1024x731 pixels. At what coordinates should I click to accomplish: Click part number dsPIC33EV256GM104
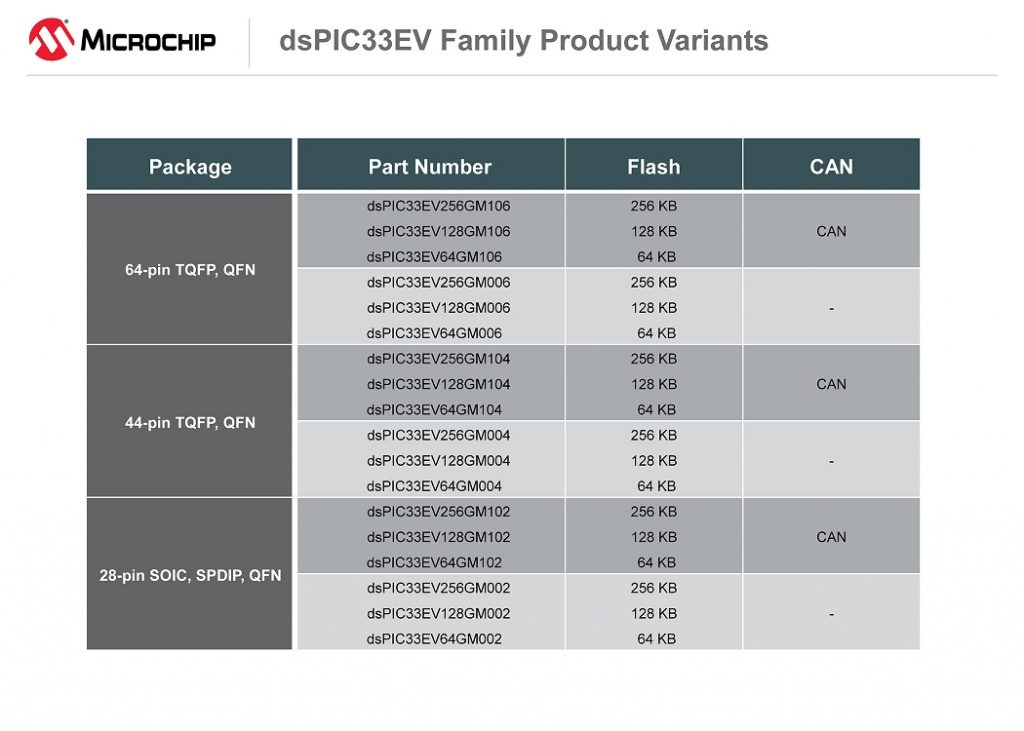tap(438, 359)
